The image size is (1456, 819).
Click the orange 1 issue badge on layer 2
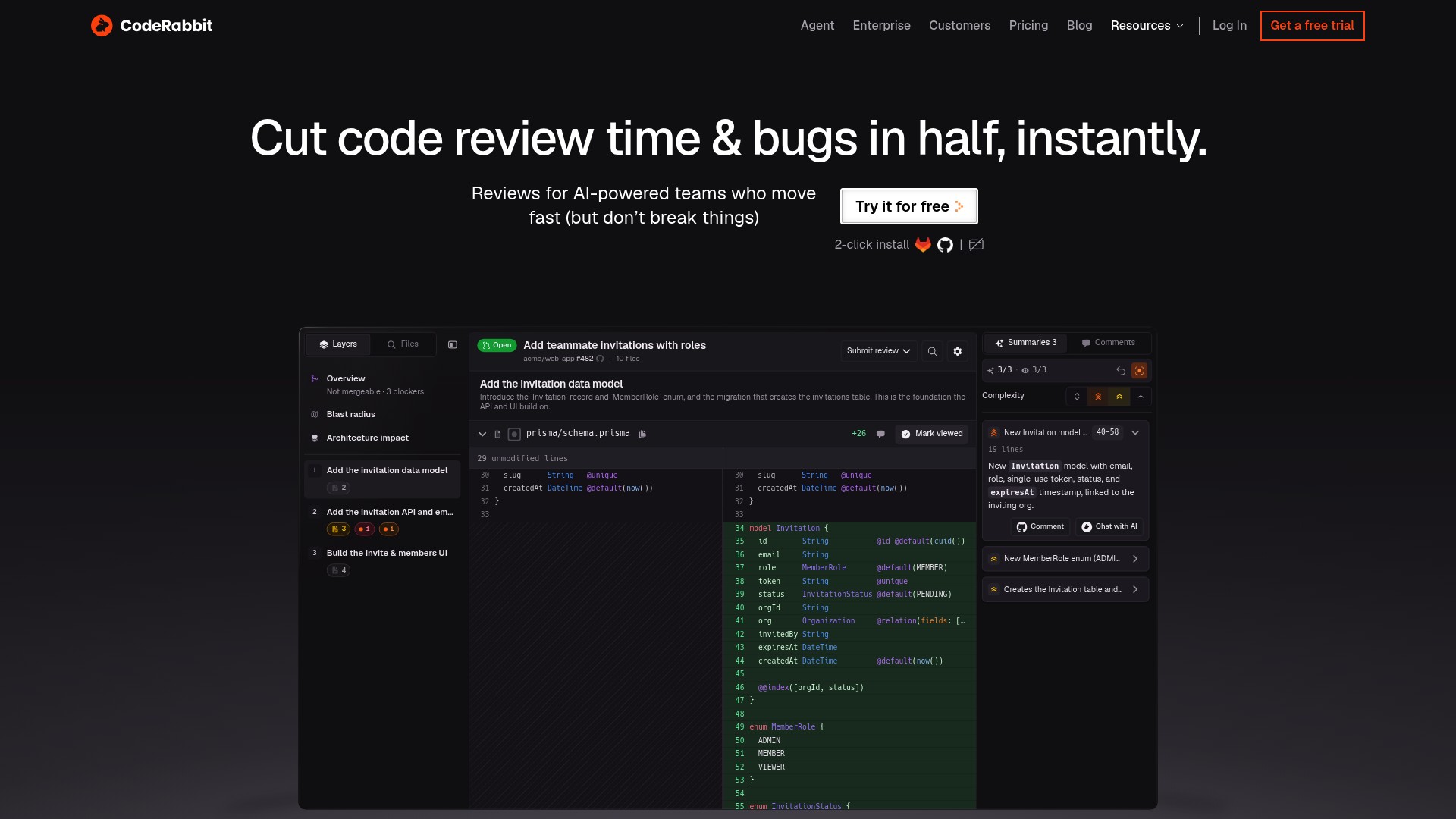(x=388, y=529)
